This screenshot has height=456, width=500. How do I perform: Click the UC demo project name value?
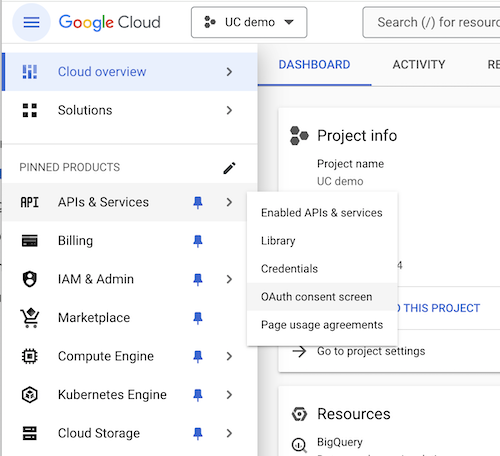[340, 181]
